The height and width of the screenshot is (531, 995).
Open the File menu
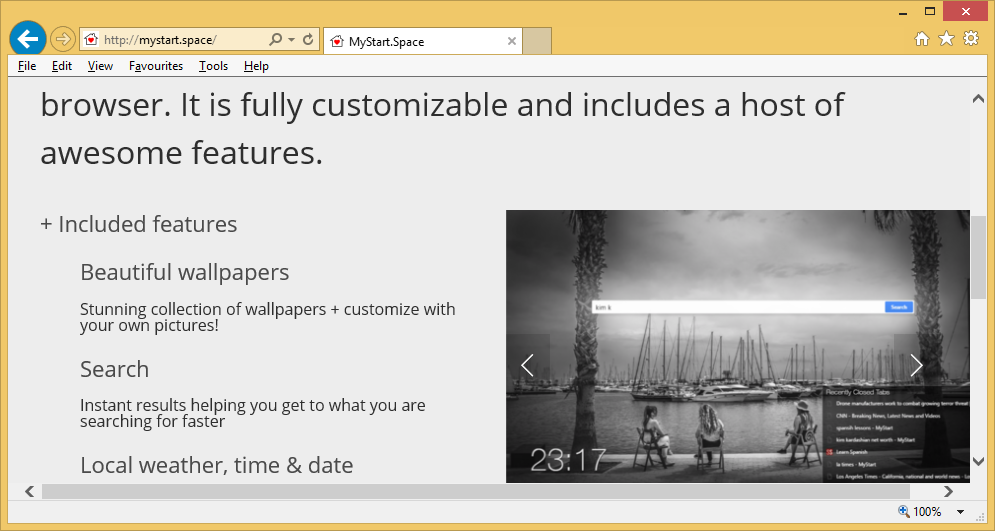click(27, 66)
